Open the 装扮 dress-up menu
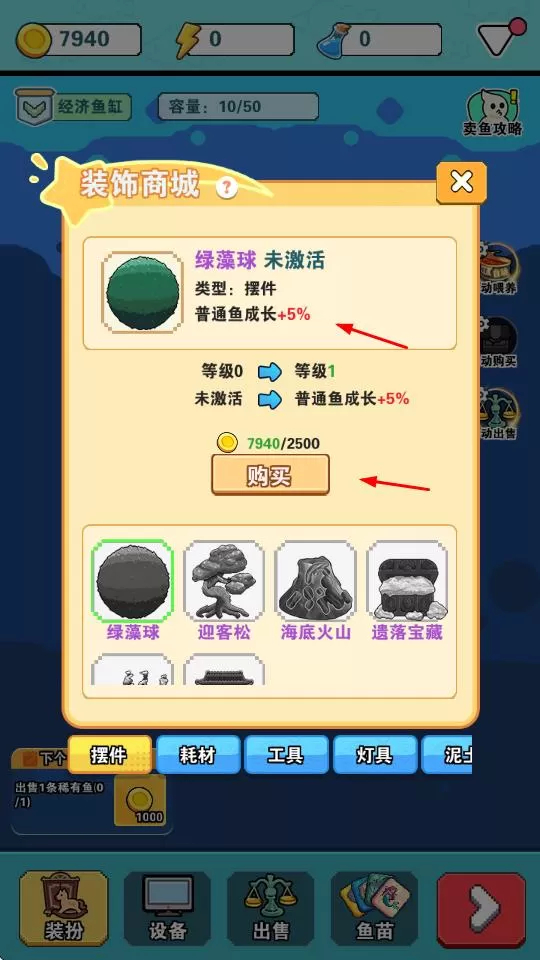Viewport: 540px width, 960px height. pos(64,909)
